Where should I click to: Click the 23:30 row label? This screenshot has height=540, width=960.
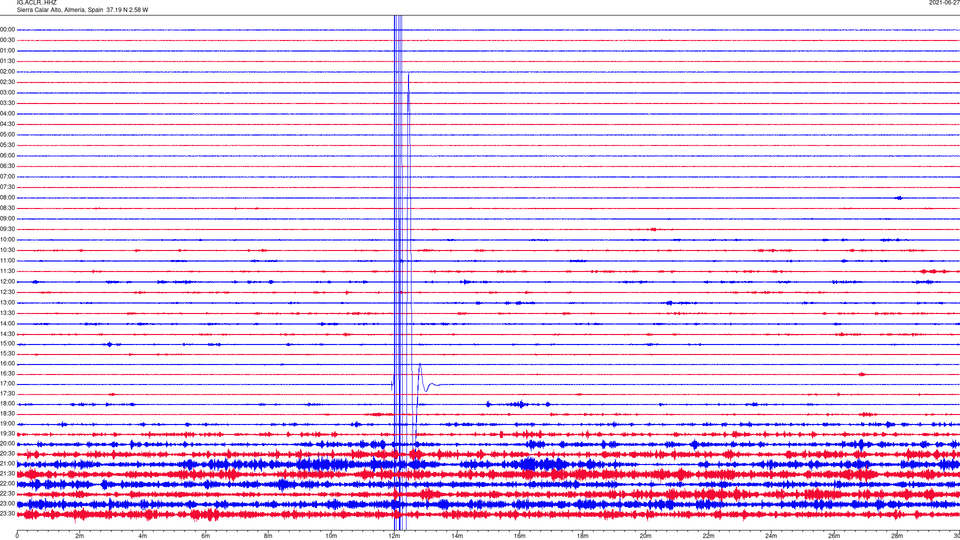pos(7,514)
